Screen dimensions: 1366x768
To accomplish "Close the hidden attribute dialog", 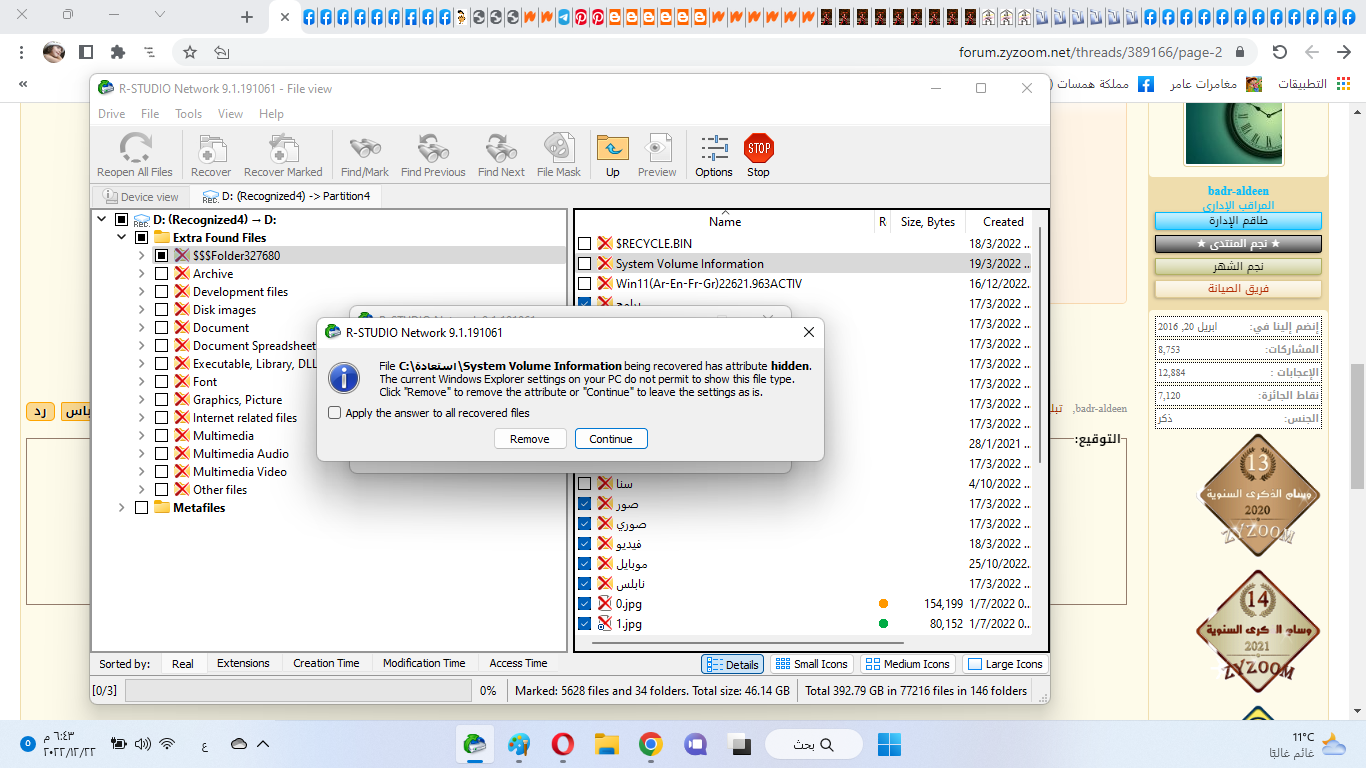I will 809,332.
